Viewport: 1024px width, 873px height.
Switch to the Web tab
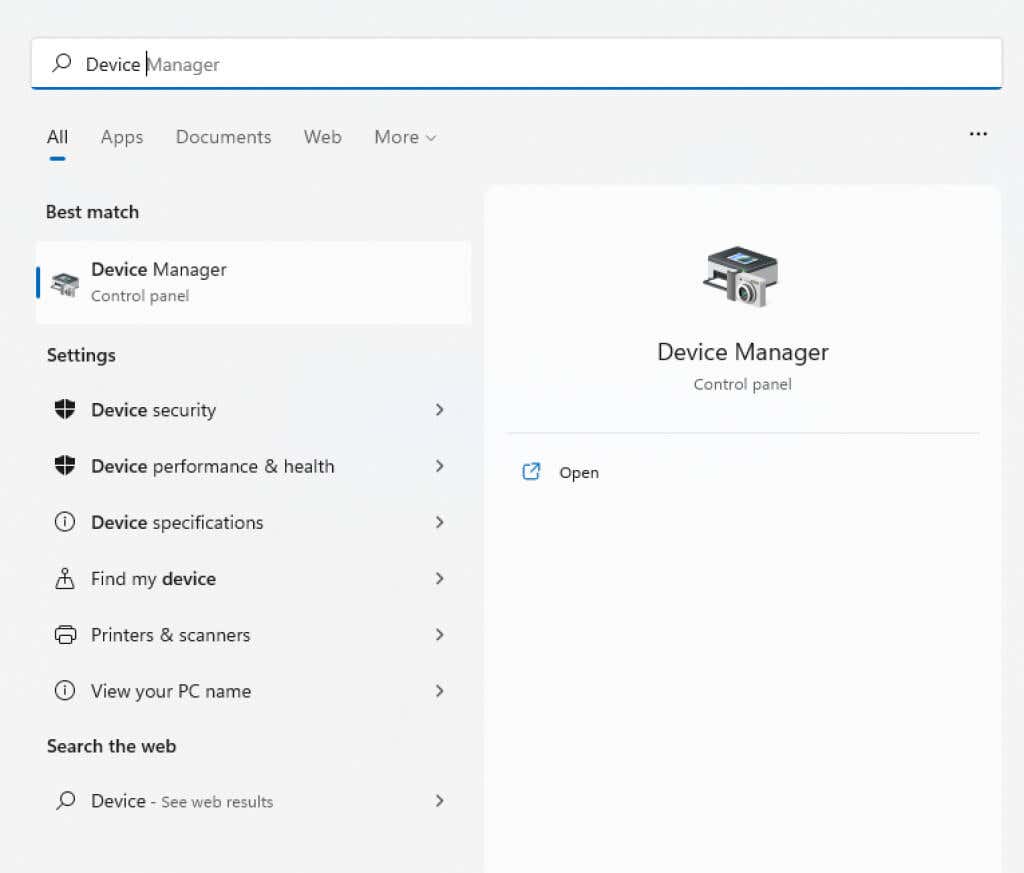pyautogui.click(x=323, y=137)
